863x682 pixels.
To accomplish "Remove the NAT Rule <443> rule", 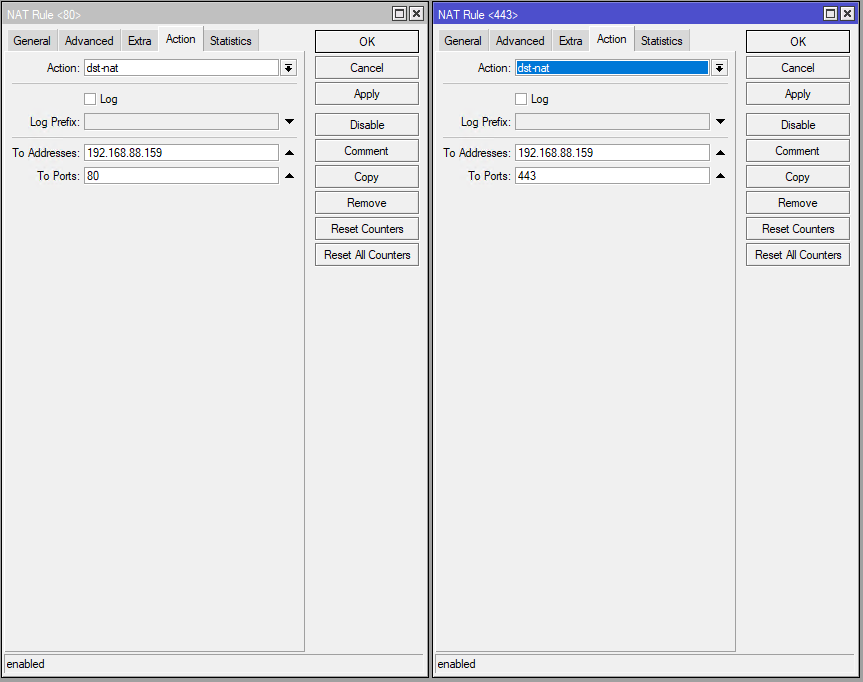I will pos(798,203).
